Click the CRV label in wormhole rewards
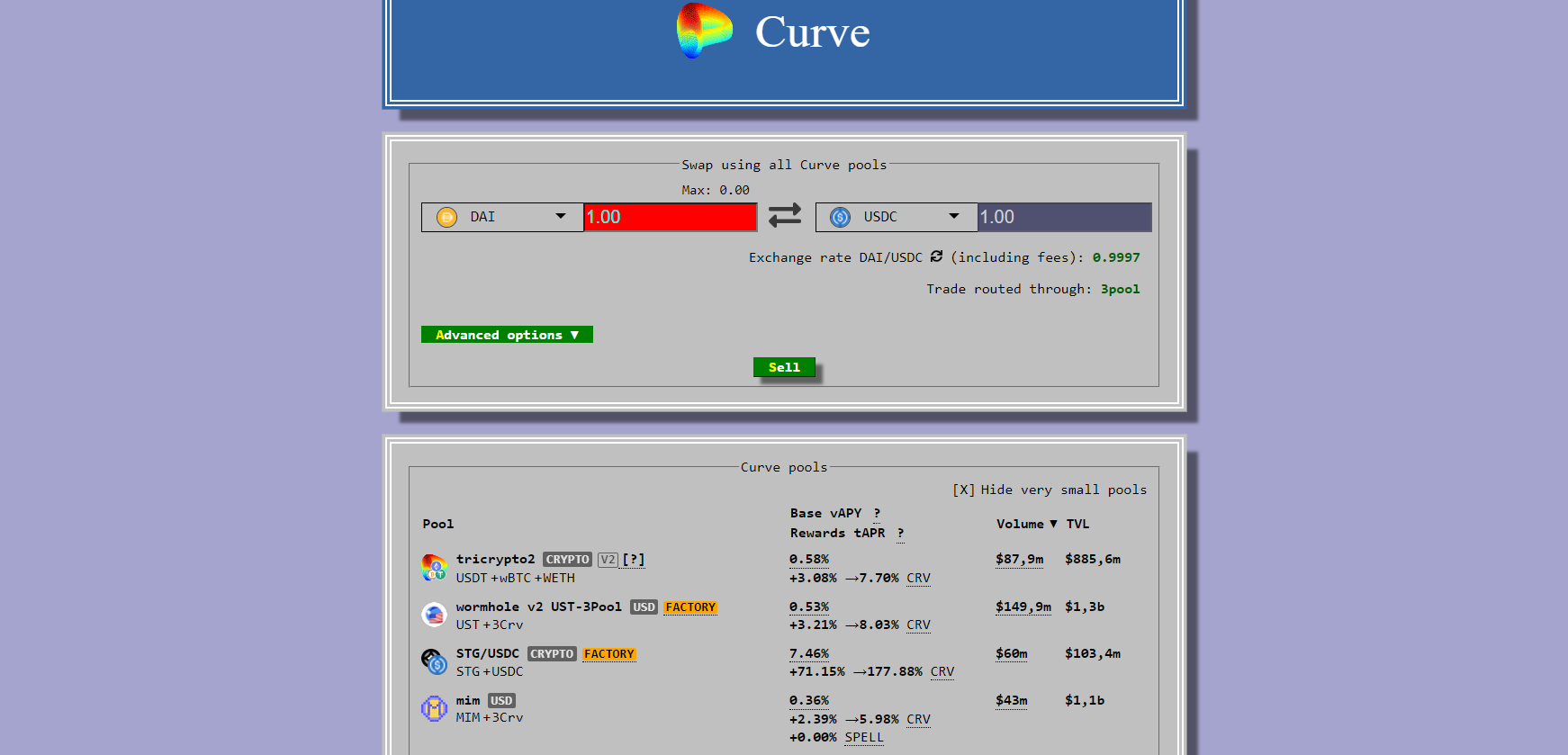 pyautogui.click(x=918, y=625)
